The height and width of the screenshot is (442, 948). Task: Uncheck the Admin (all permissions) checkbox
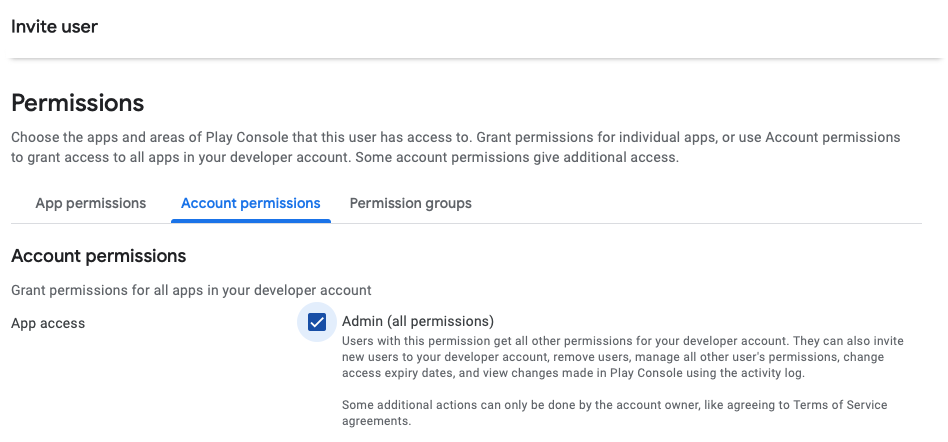317,322
